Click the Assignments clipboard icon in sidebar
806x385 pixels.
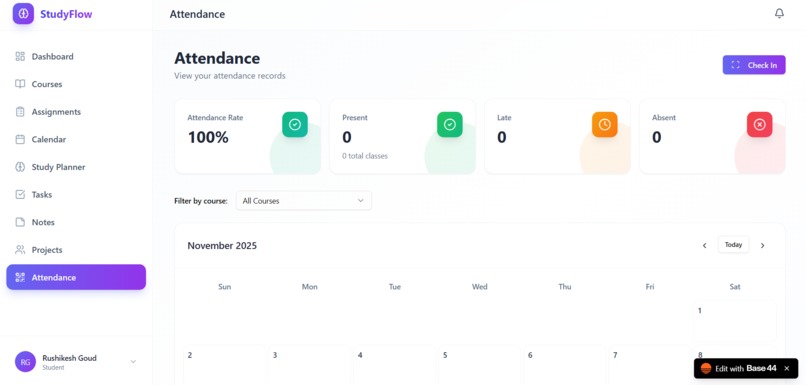[20, 112]
